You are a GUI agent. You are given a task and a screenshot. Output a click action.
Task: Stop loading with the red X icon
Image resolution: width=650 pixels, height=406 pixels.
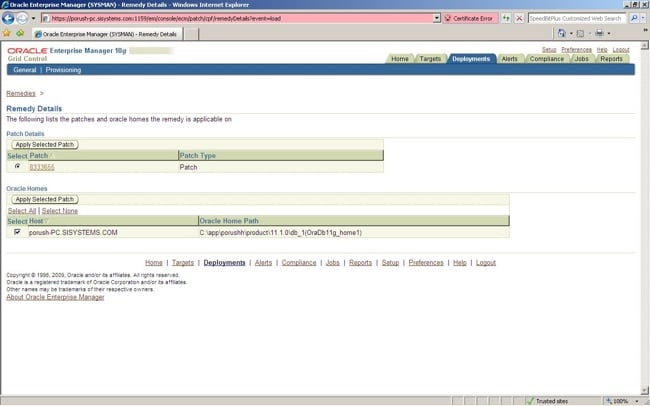point(519,18)
